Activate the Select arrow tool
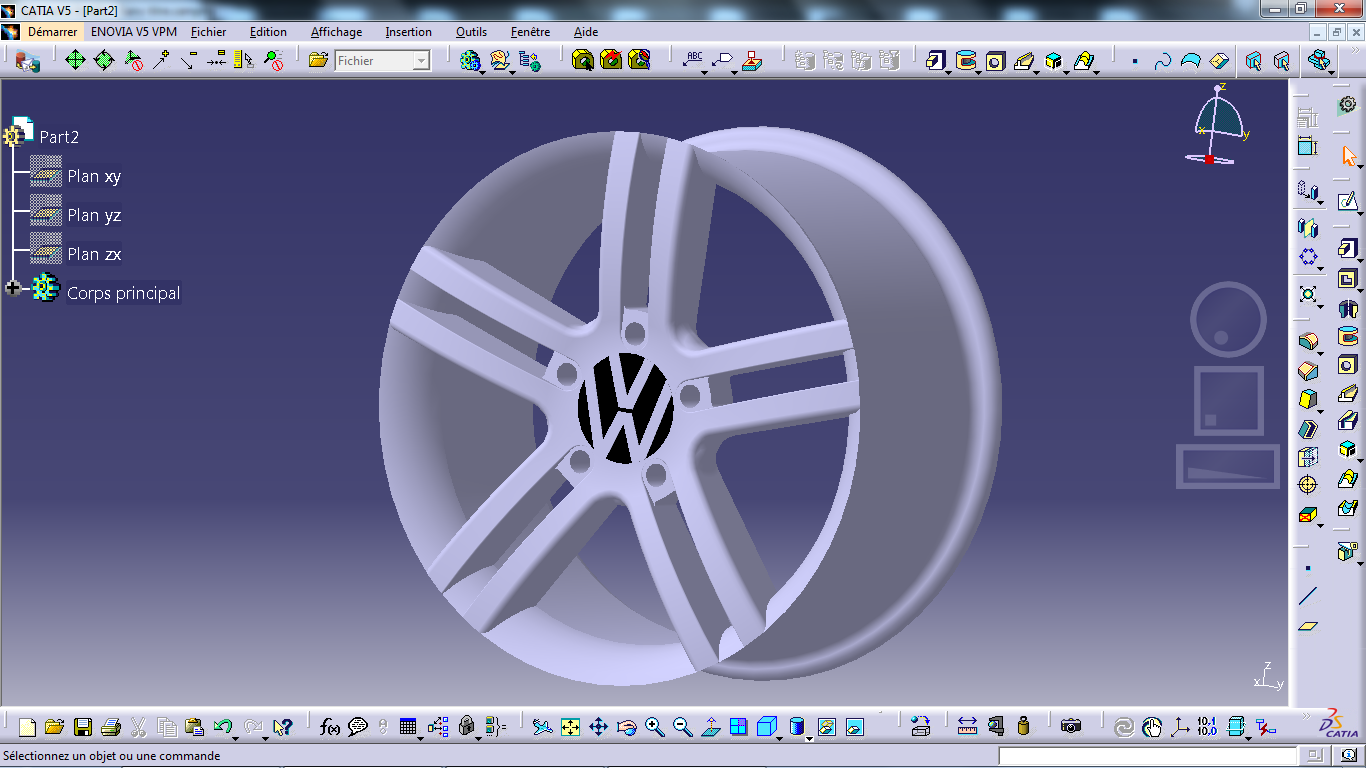1366x768 pixels. pyautogui.click(x=1348, y=157)
